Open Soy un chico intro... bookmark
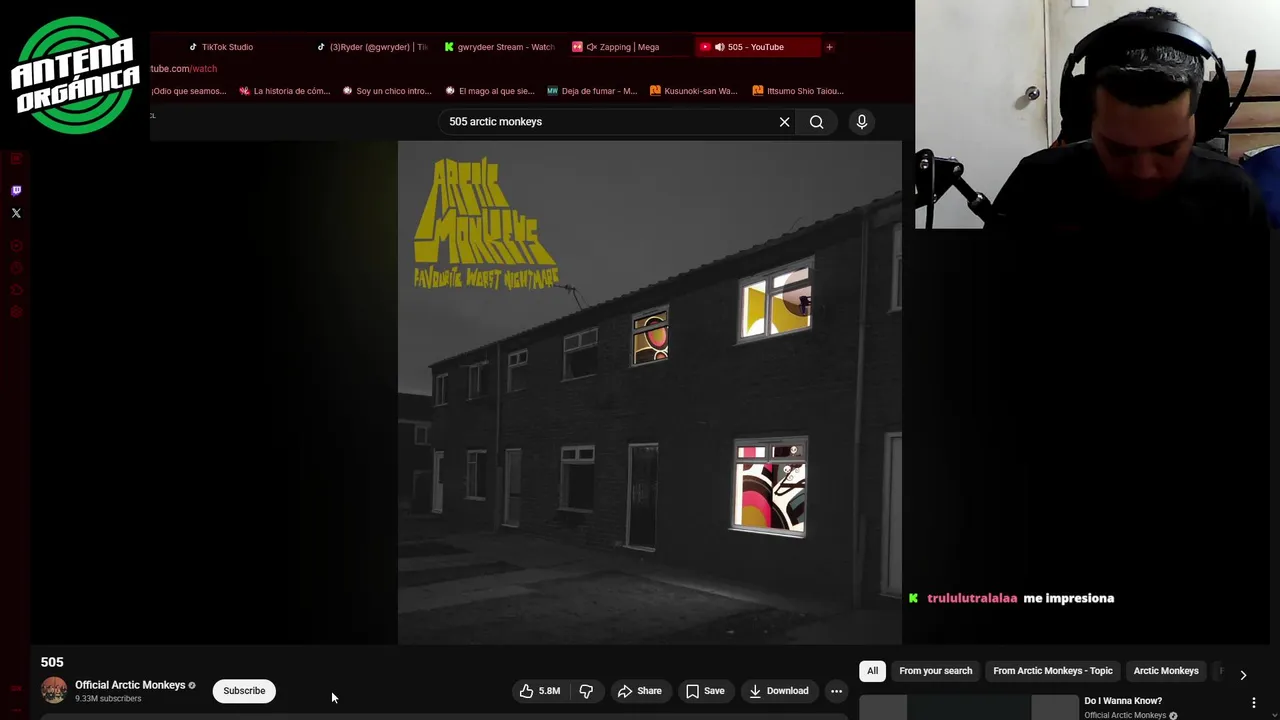Image resolution: width=1280 pixels, height=720 pixels. [387, 91]
